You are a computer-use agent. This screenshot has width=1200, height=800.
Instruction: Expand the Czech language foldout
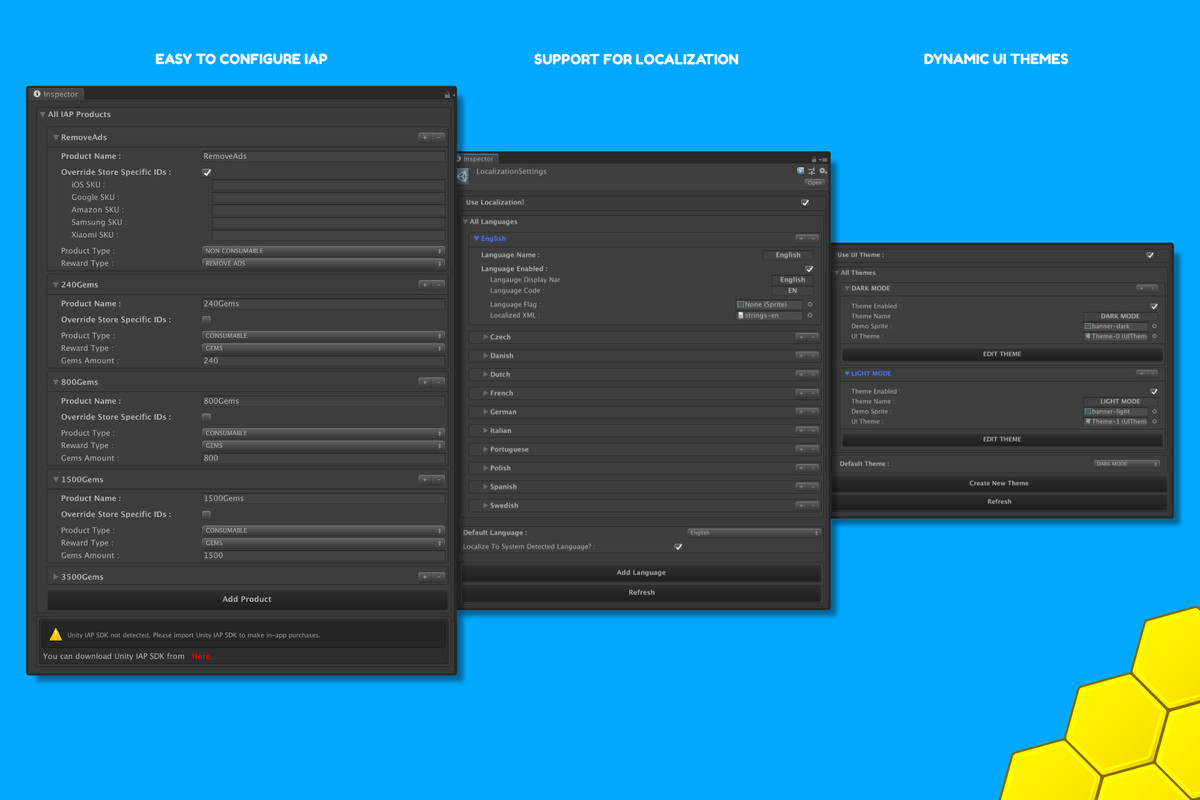pos(486,337)
